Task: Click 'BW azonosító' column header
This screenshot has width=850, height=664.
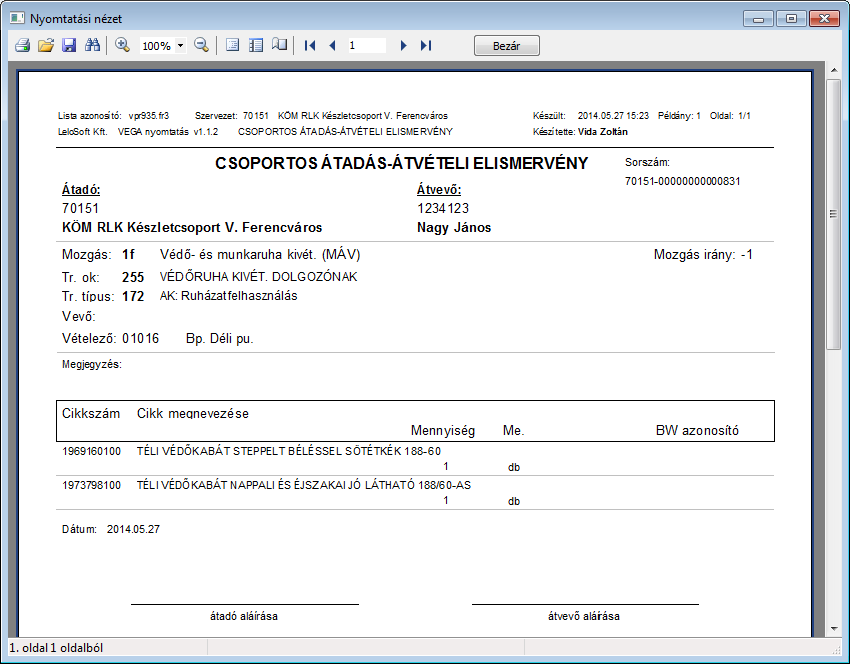Action: pyautogui.click(x=697, y=430)
